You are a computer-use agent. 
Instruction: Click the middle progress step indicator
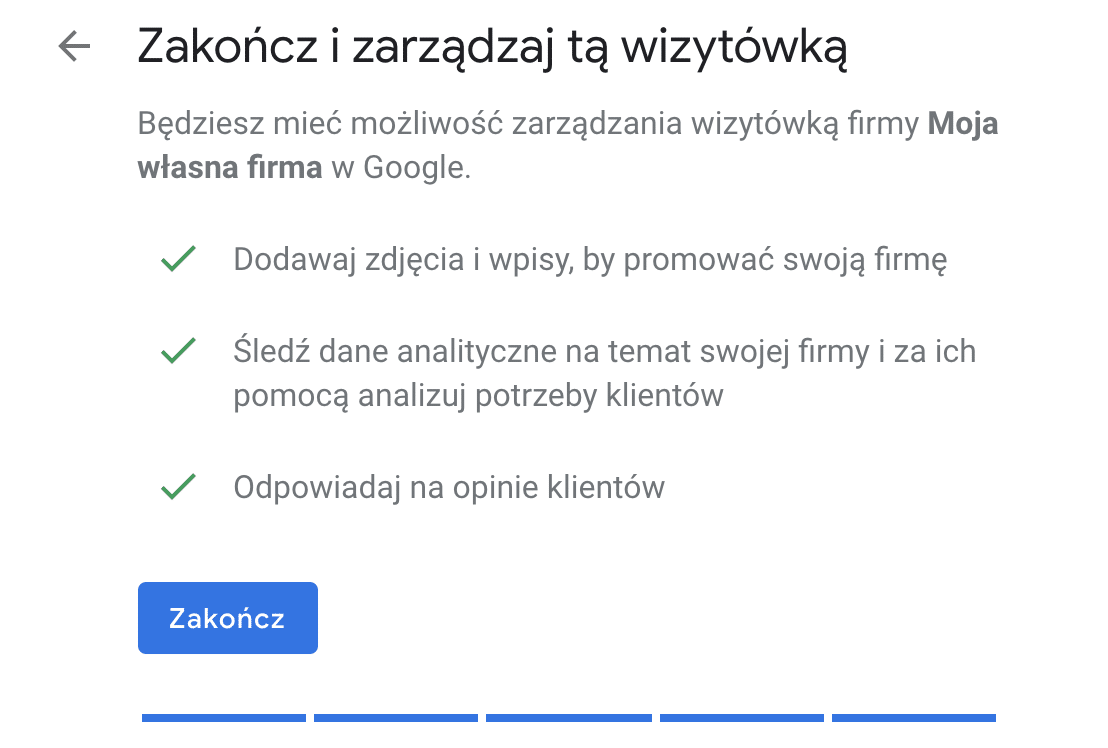point(568,719)
